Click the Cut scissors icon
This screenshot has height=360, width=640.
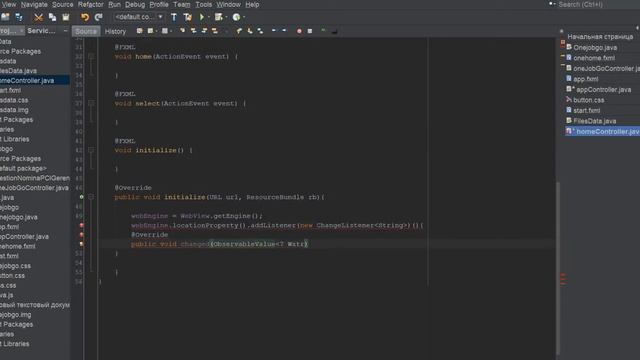point(38,17)
